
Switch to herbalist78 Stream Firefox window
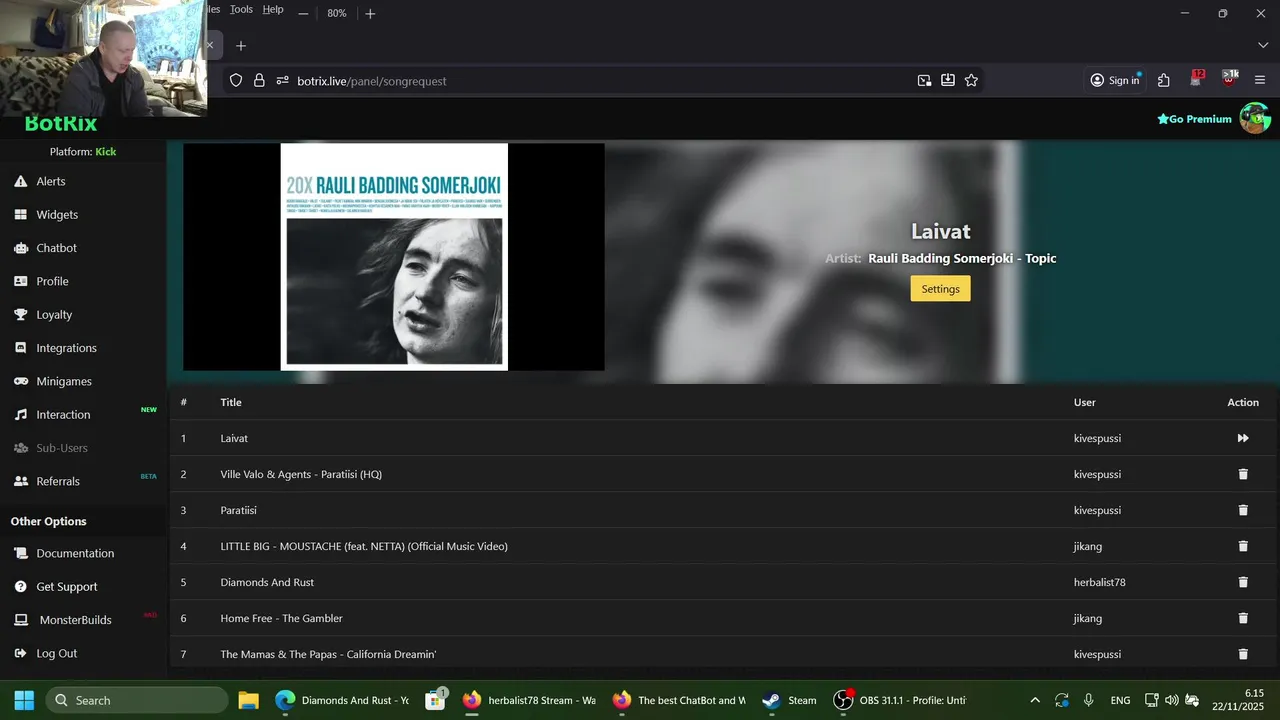pyautogui.click(x=530, y=700)
